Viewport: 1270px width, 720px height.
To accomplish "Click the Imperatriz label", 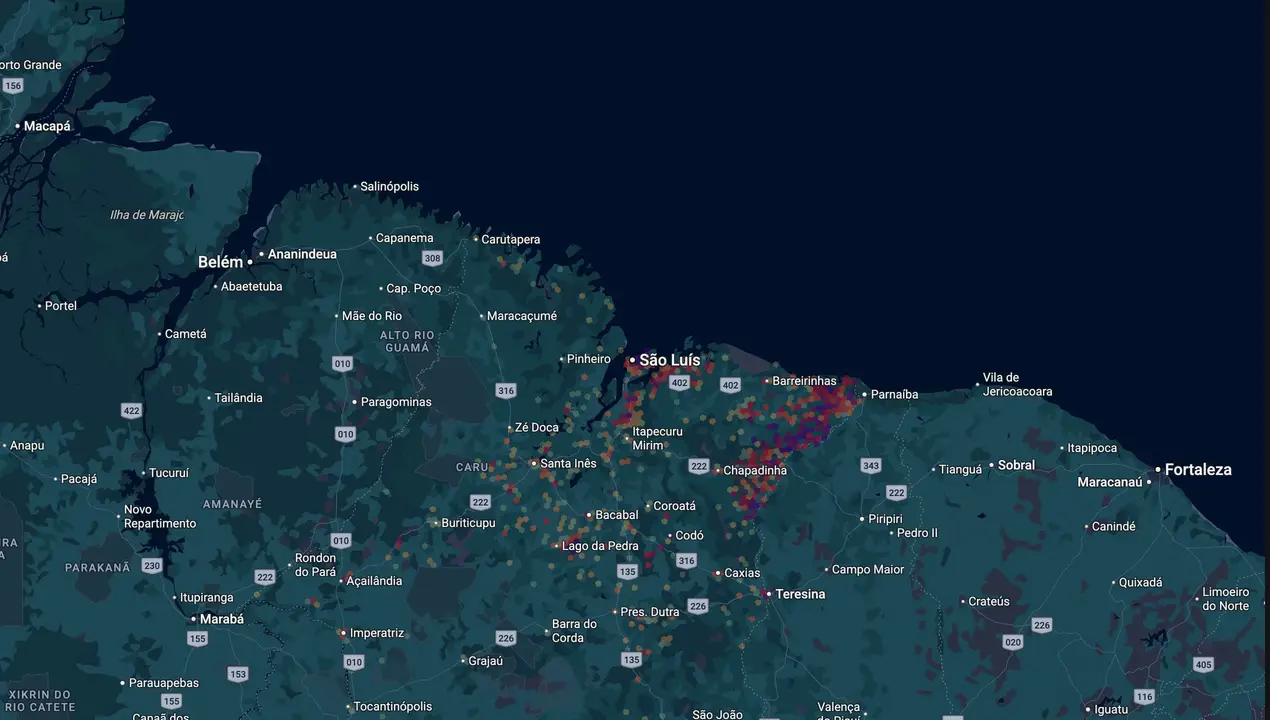I will [x=376, y=633].
